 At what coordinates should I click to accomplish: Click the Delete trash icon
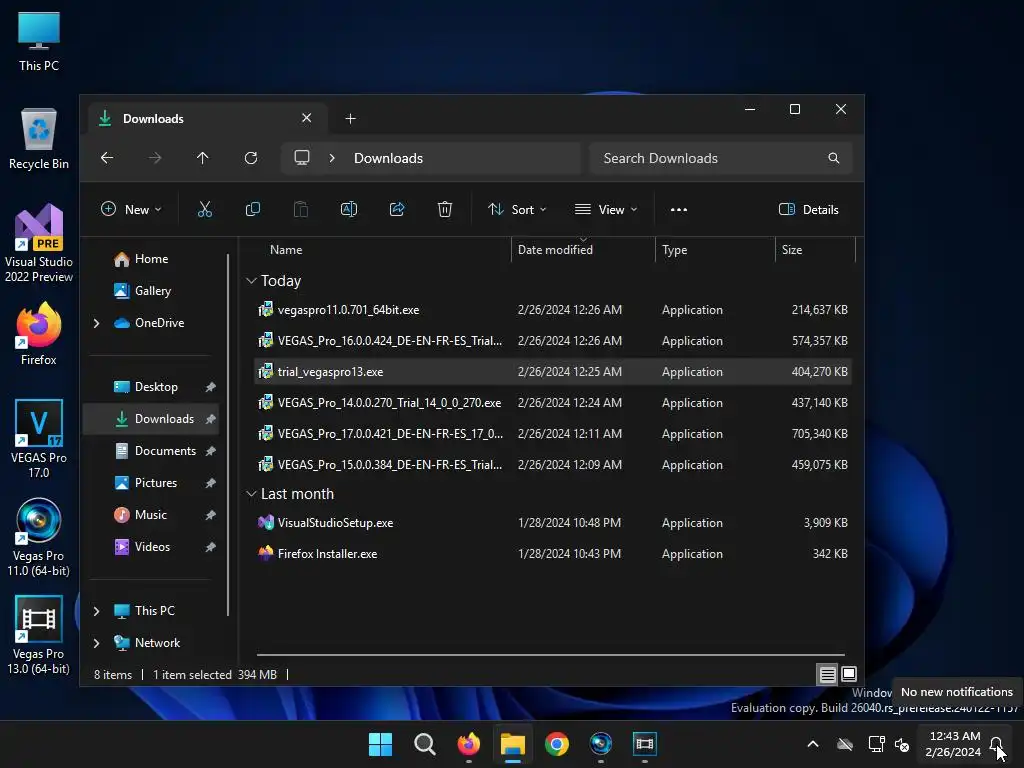coord(445,210)
